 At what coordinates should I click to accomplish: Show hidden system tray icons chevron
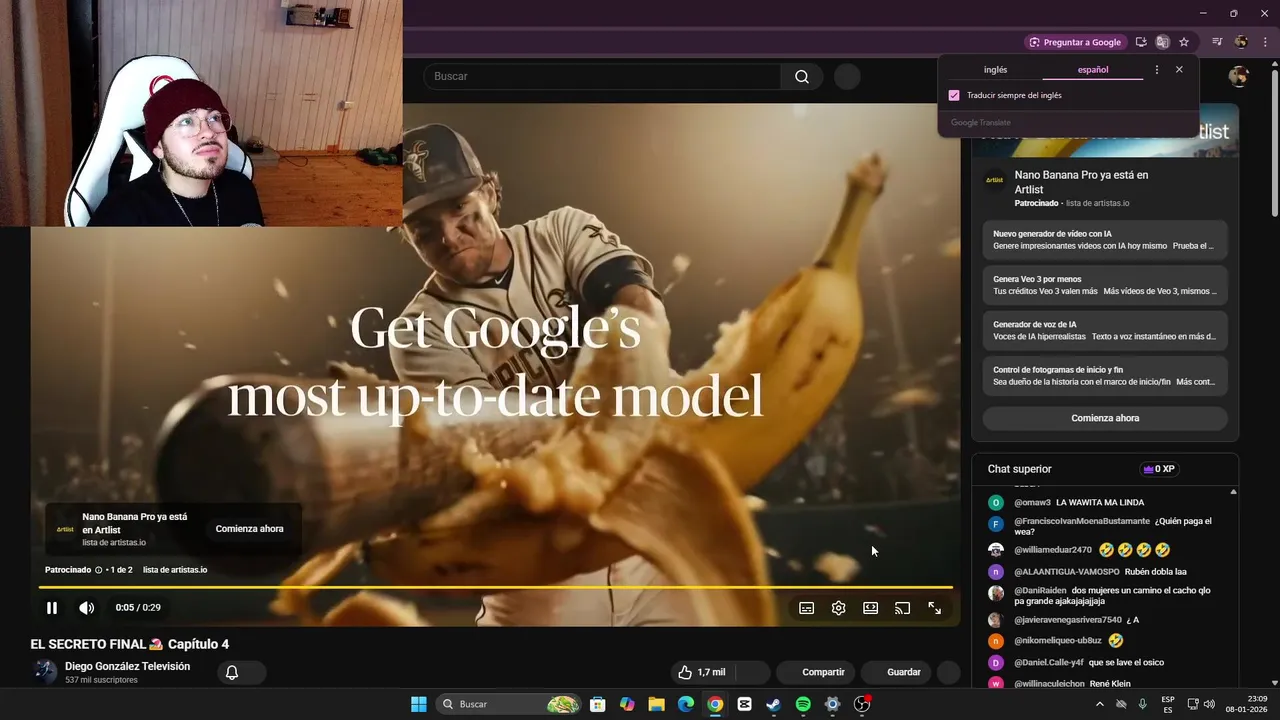(x=1101, y=704)
